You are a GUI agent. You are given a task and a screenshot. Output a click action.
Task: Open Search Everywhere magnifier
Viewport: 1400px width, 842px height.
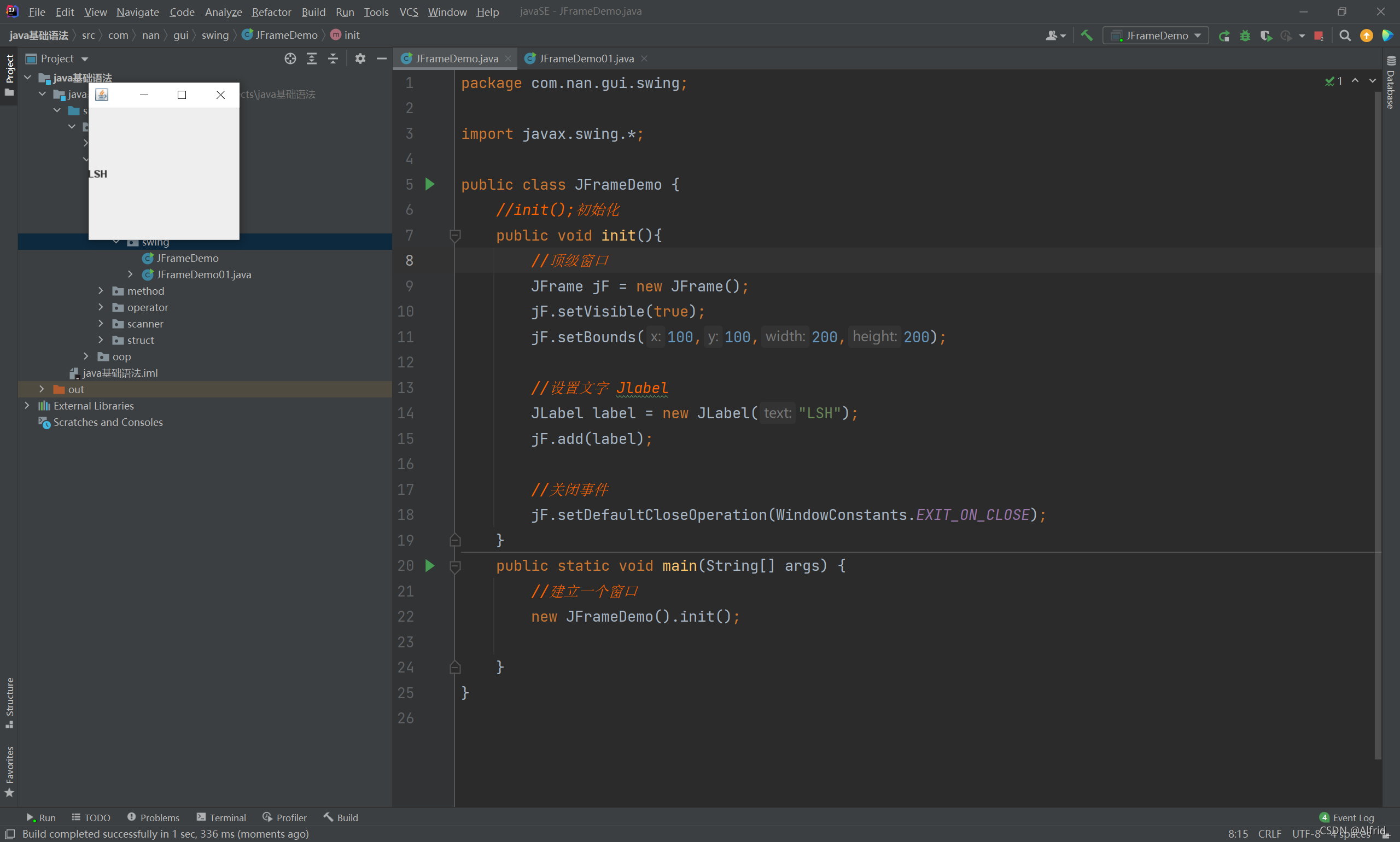[x=1344, y=35]
